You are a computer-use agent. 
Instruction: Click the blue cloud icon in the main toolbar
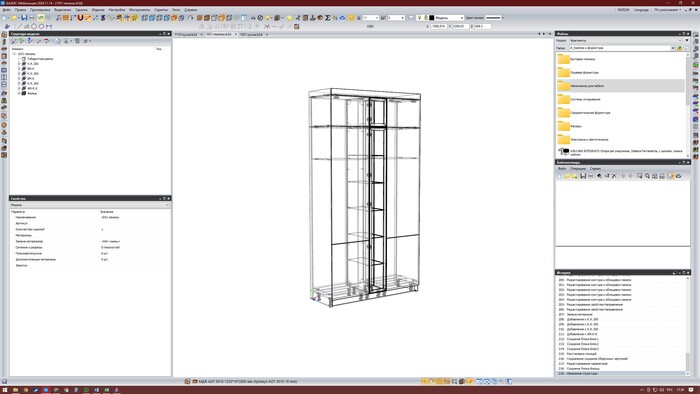pyautogui.click(x=342, y=18)
